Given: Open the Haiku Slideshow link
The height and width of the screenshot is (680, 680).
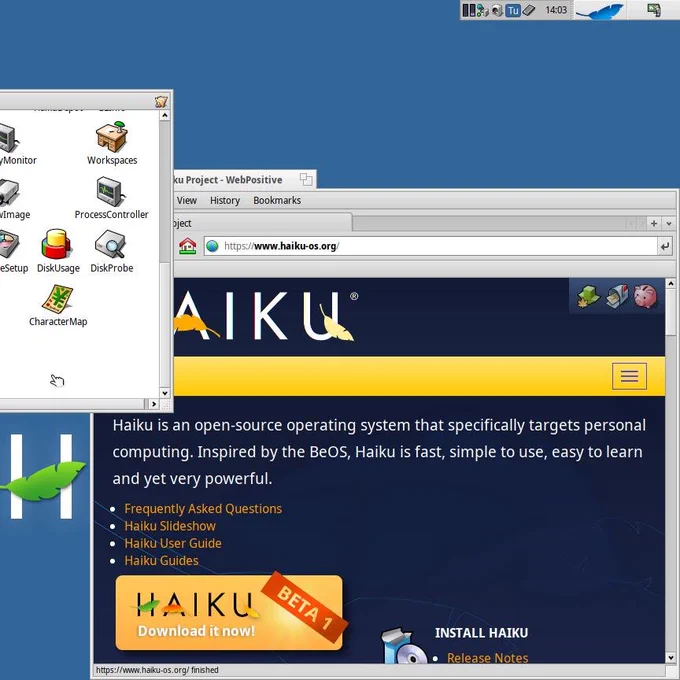Looking at the screenshot, I should 170,526.
